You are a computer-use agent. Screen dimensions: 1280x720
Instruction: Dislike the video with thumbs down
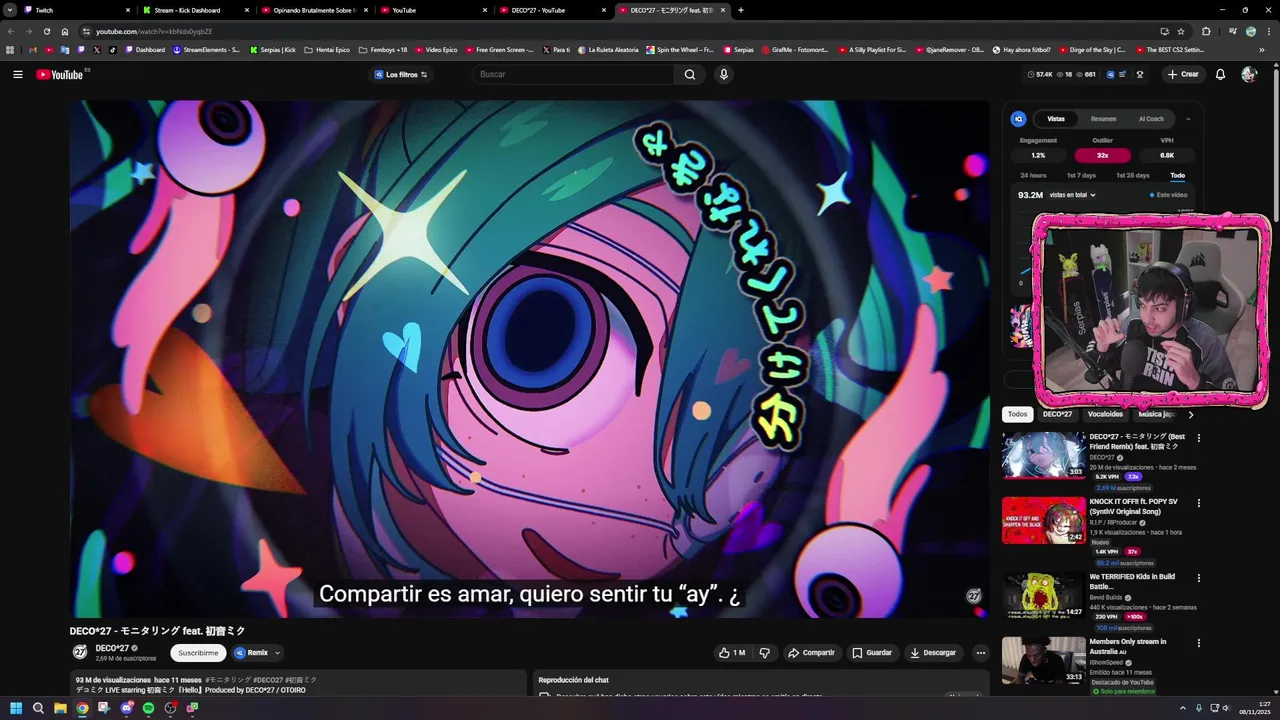click(765, 653)
